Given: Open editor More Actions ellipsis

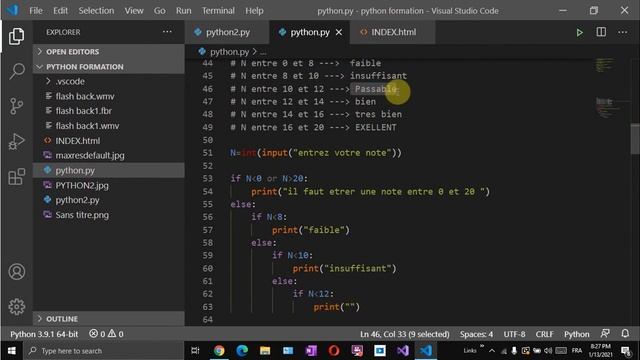Looking at the screenshot, I should point(622,32).
